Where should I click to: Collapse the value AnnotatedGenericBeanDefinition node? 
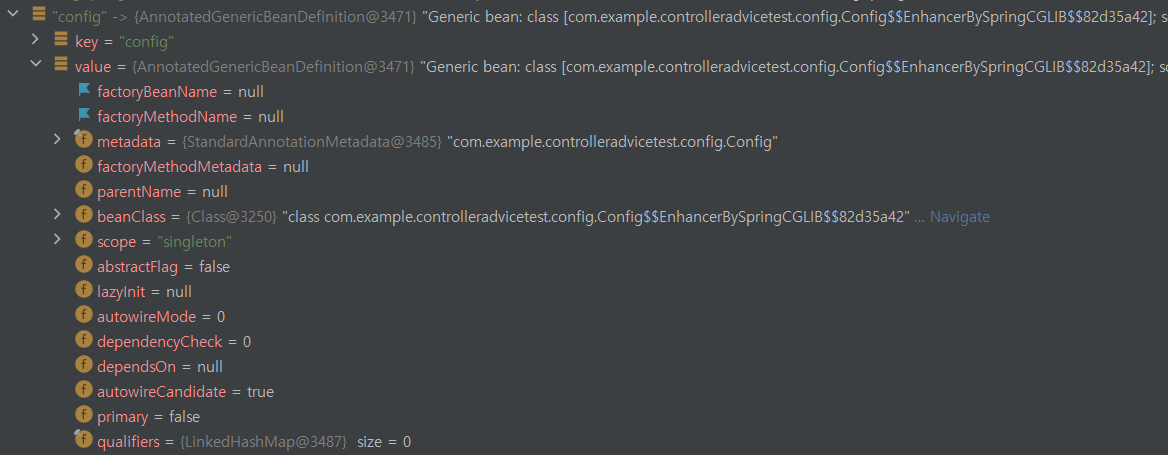(x=35, y=64)
